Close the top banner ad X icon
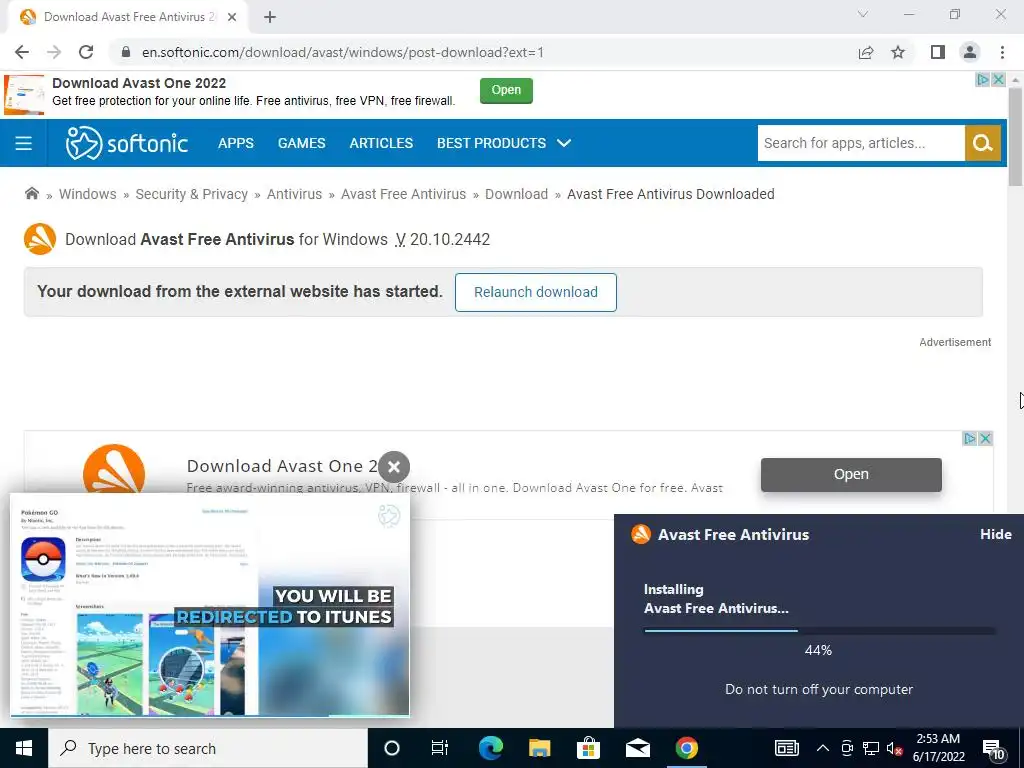Screen dimensions: 1024x768 999,80
